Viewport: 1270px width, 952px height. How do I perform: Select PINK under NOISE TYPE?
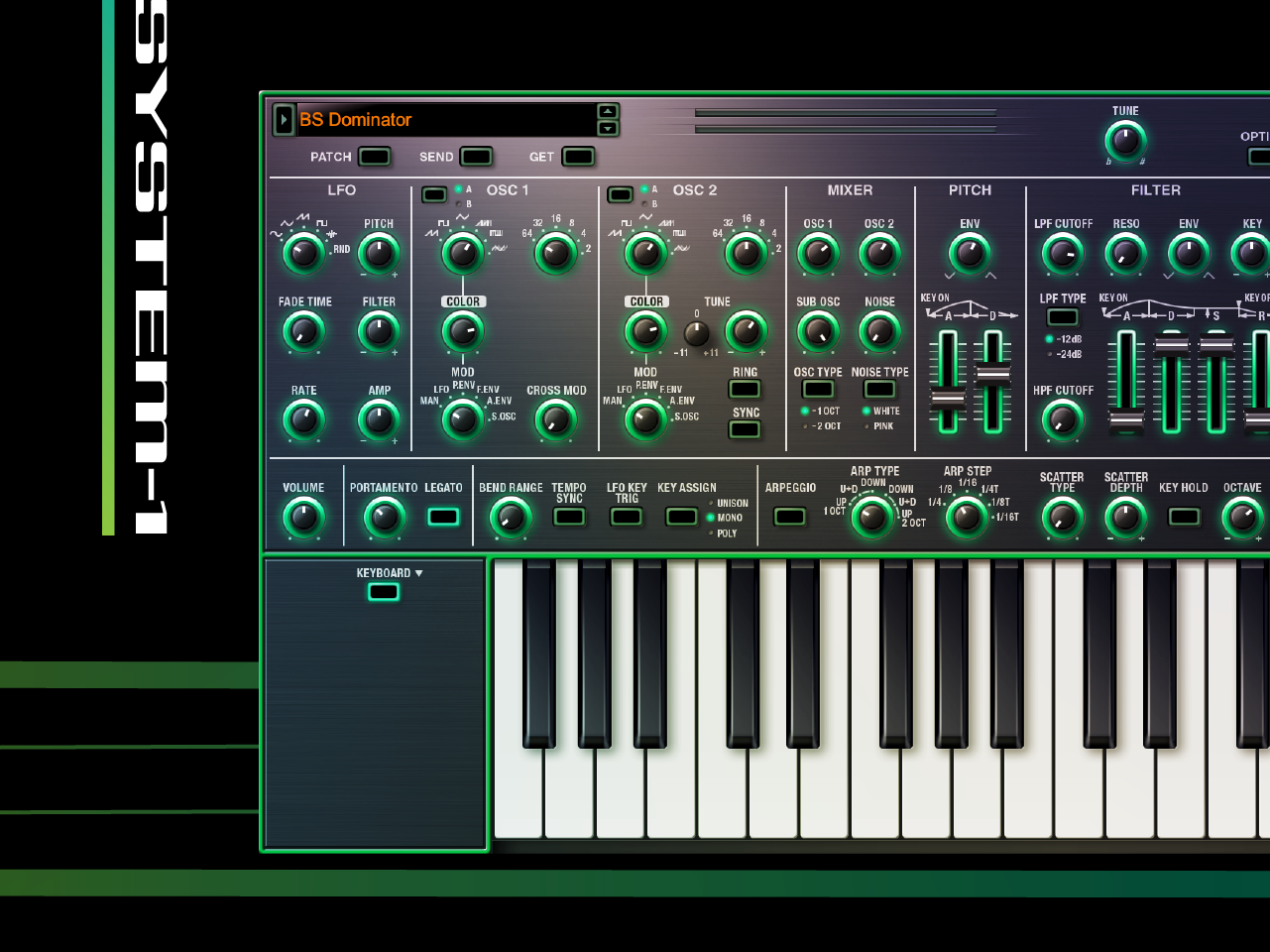[866, 424]
